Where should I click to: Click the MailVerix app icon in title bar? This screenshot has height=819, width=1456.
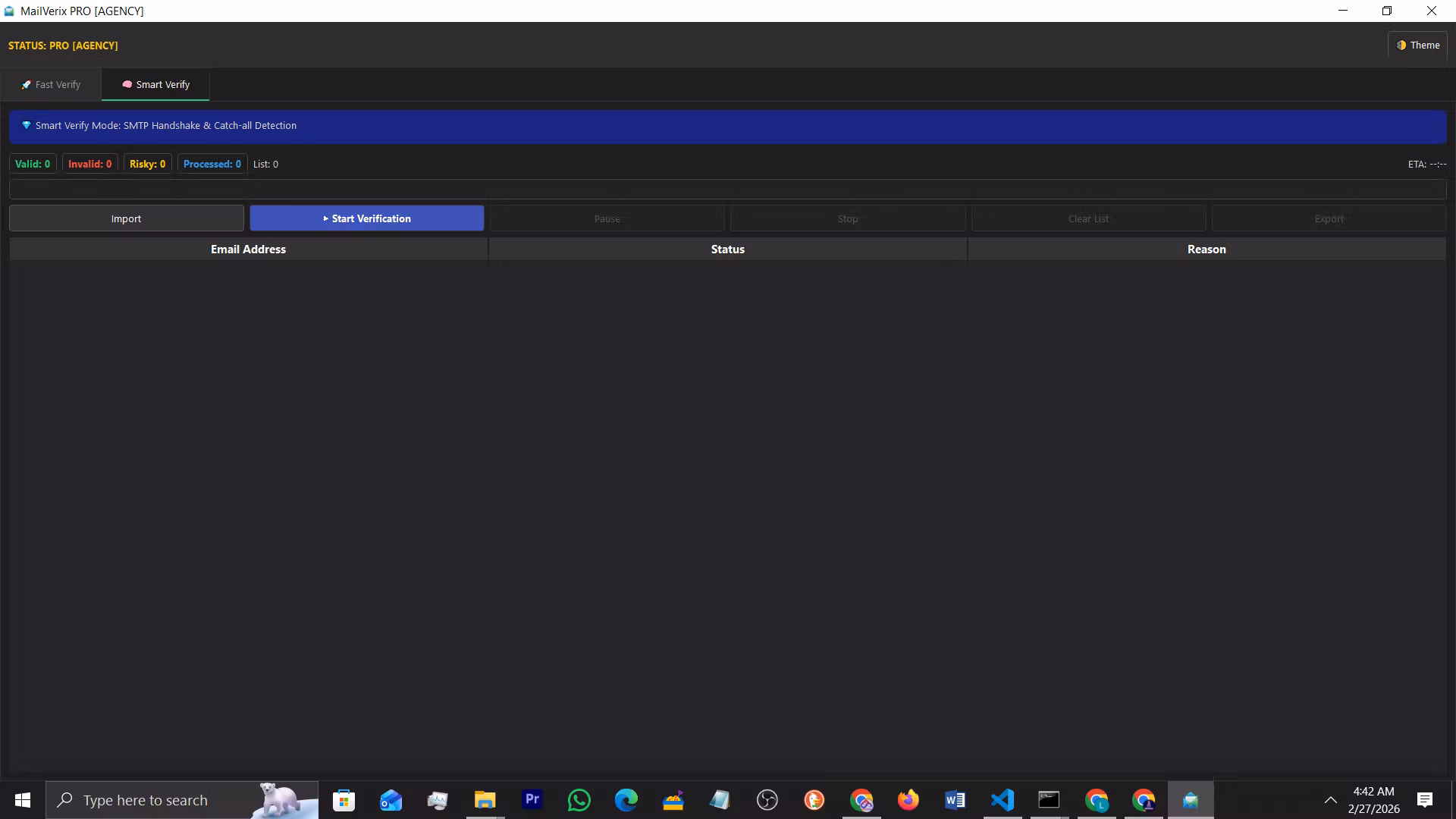9,11
